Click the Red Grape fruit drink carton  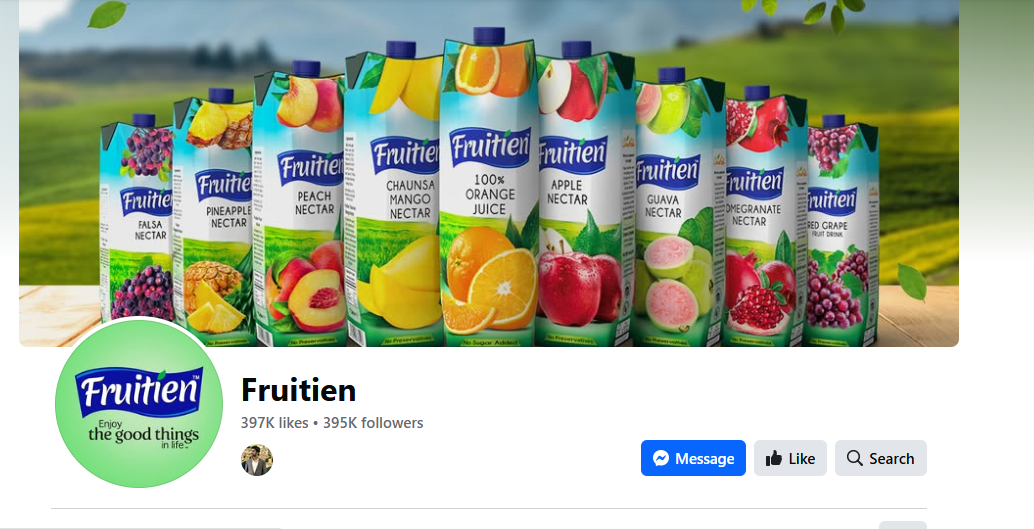coord(842,231)
